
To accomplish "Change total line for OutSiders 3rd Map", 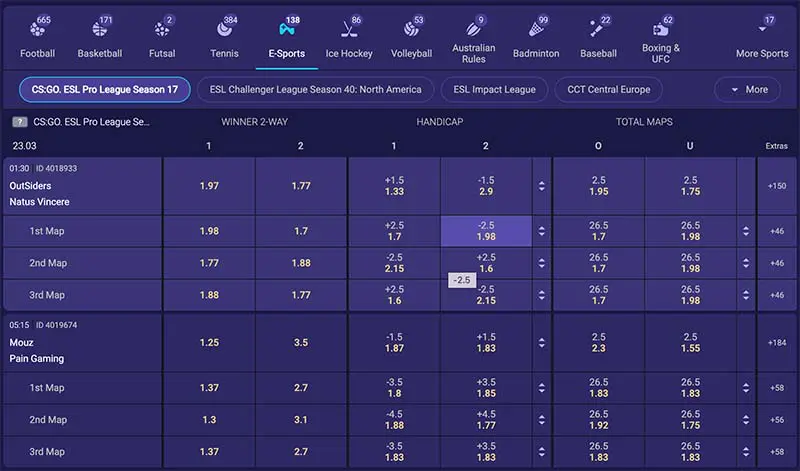I will click(x=746, y=295).
